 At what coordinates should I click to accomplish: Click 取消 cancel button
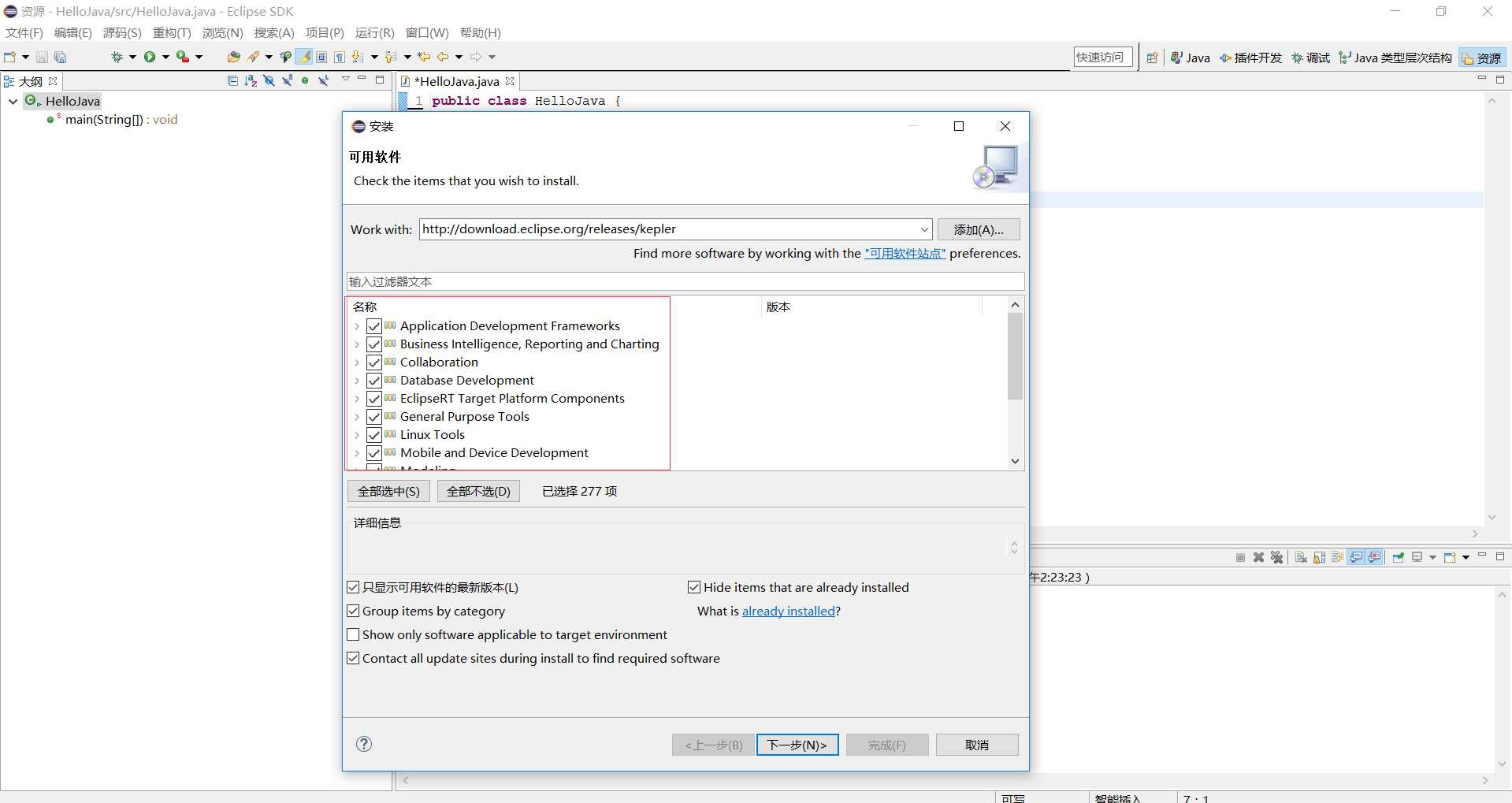click(x=977, y=745)
